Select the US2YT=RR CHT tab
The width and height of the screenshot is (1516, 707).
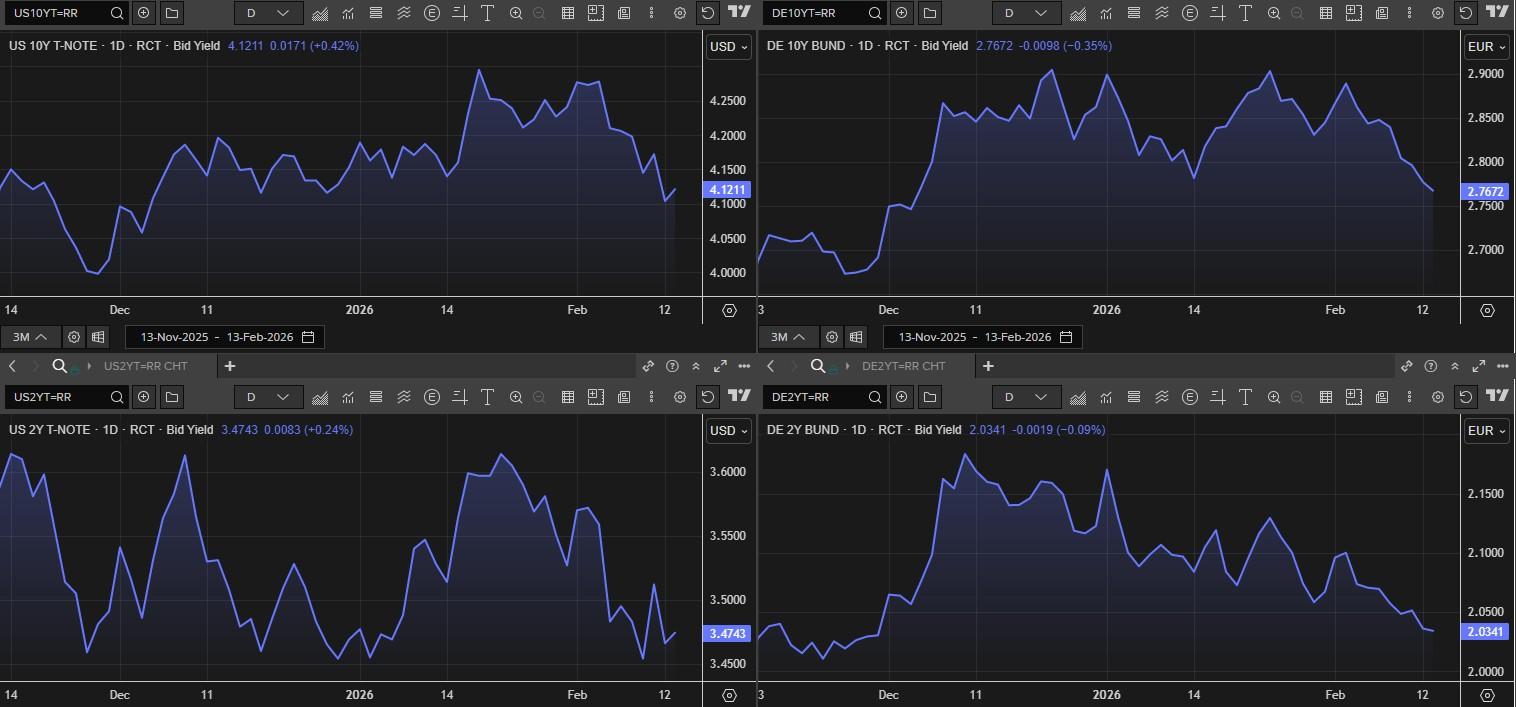(x=145, y=366)
